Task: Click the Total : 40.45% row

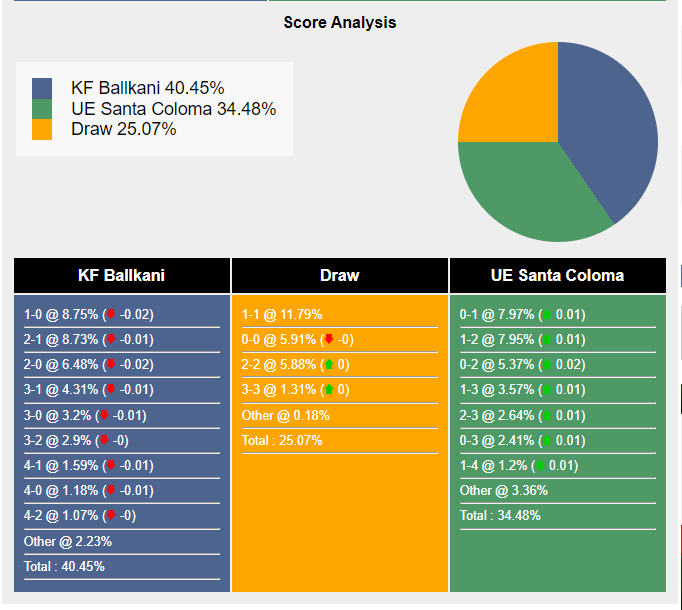Action: (122, 566)
